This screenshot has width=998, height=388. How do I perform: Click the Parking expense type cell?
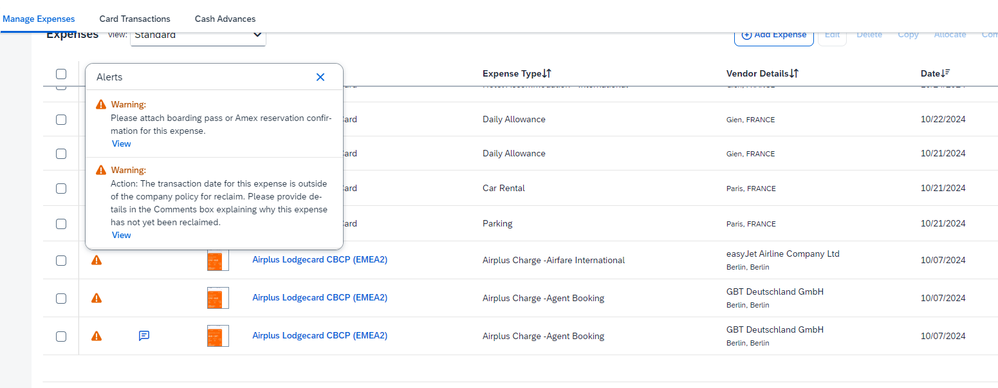point(497,224)
